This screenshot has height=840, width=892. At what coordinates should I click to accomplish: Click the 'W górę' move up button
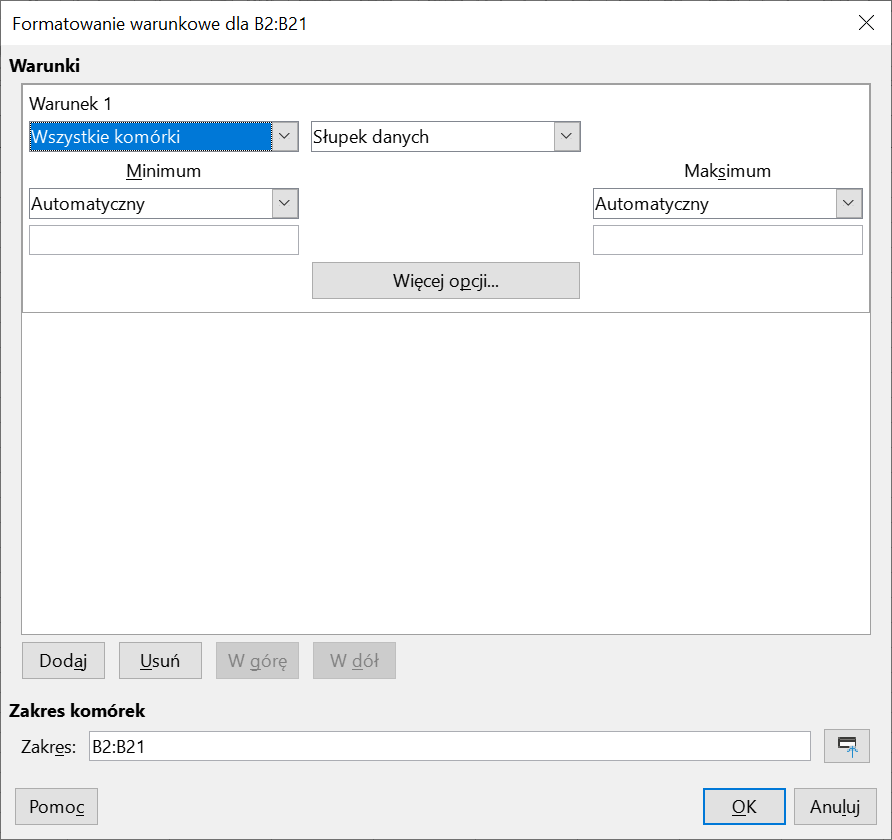tap(257, 660)
